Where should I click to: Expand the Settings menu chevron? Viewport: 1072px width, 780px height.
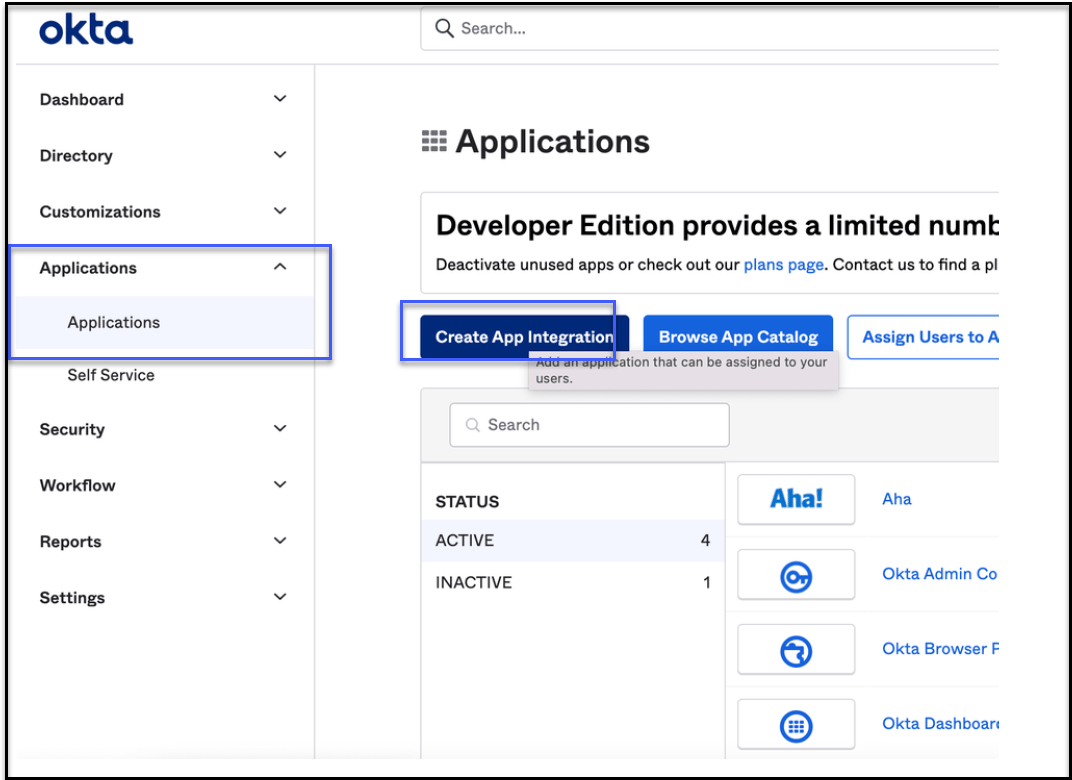click(280, 596)
